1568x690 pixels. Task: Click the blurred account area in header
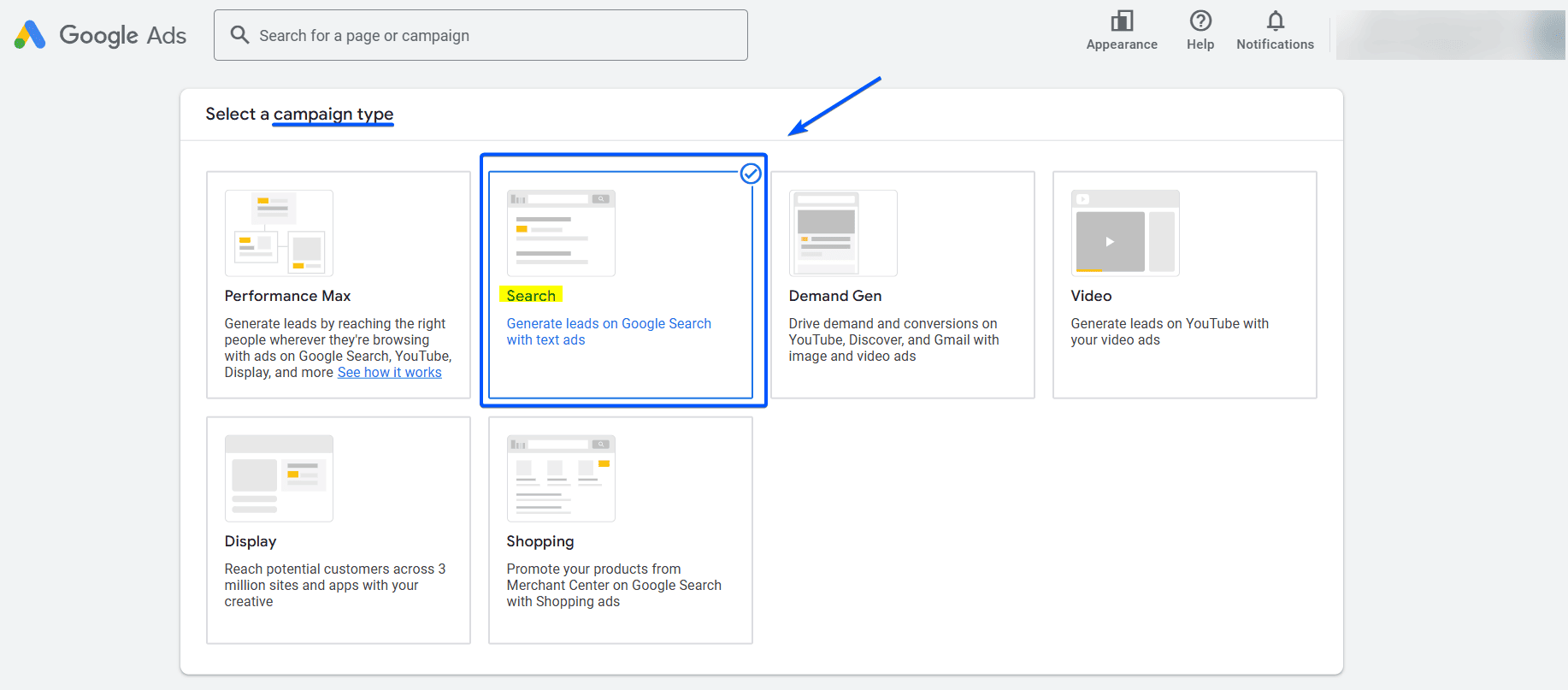(1449, 35)
